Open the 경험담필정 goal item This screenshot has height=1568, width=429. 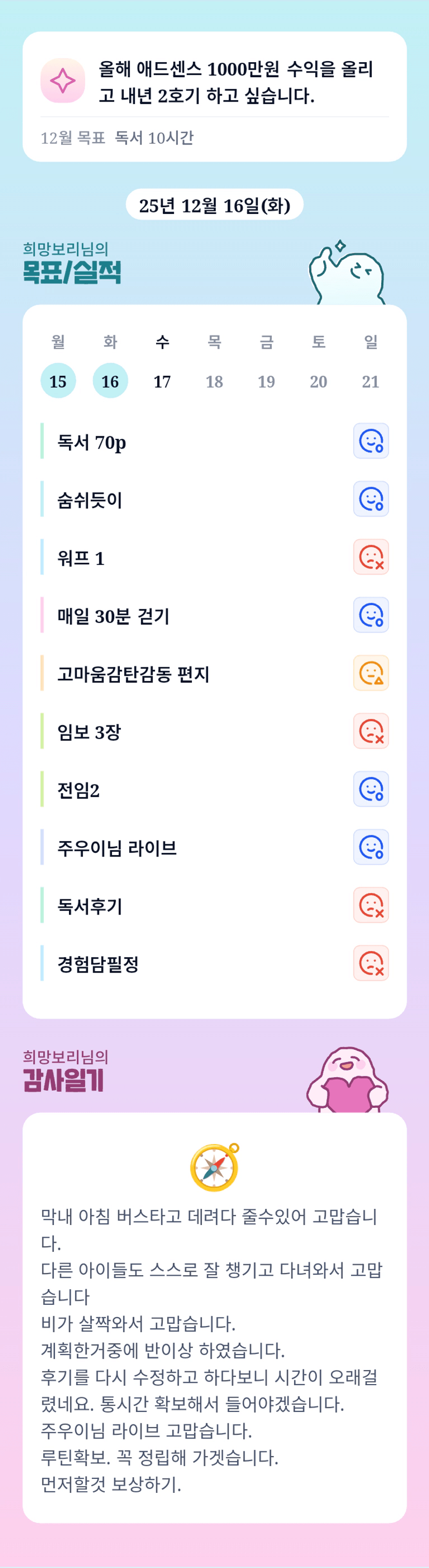[x=98, y=964]
